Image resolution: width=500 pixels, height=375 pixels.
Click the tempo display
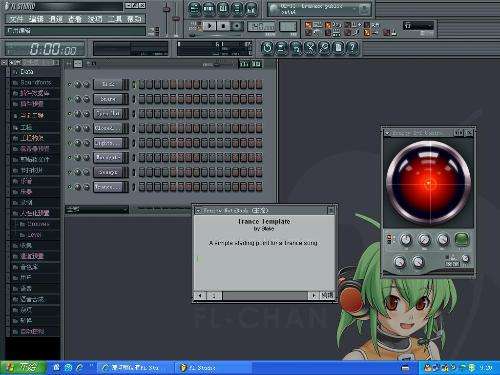coord(262,26)
